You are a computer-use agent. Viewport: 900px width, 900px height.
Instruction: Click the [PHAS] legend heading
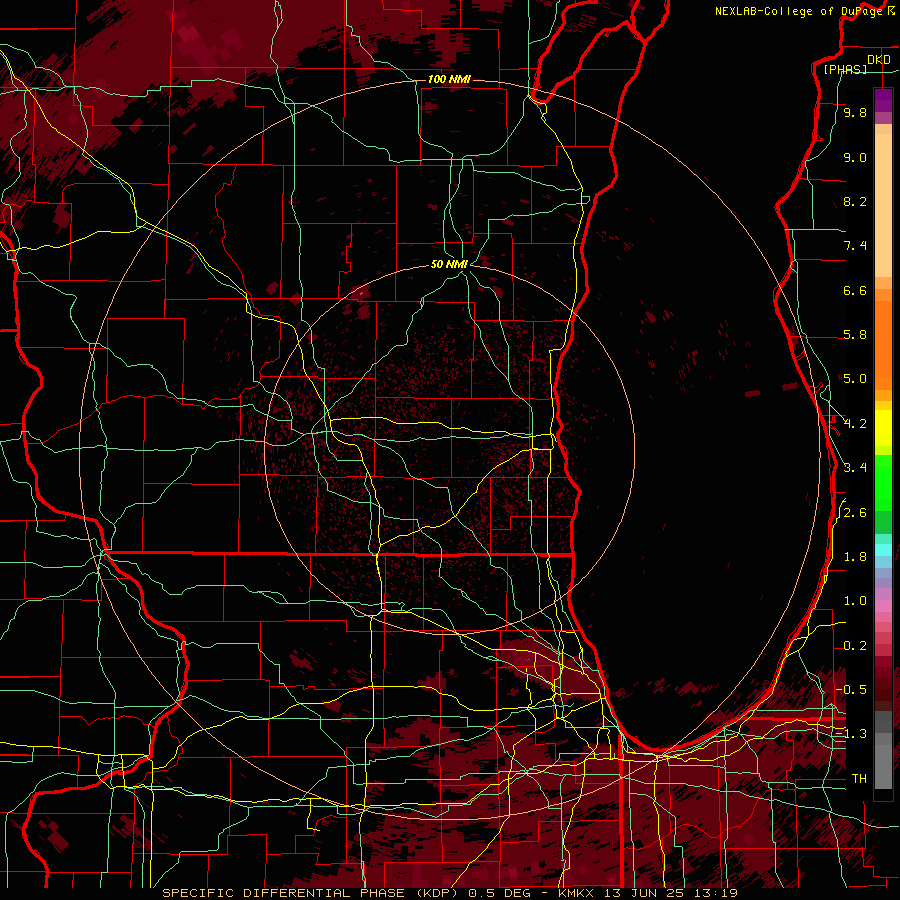pos(845,70)
